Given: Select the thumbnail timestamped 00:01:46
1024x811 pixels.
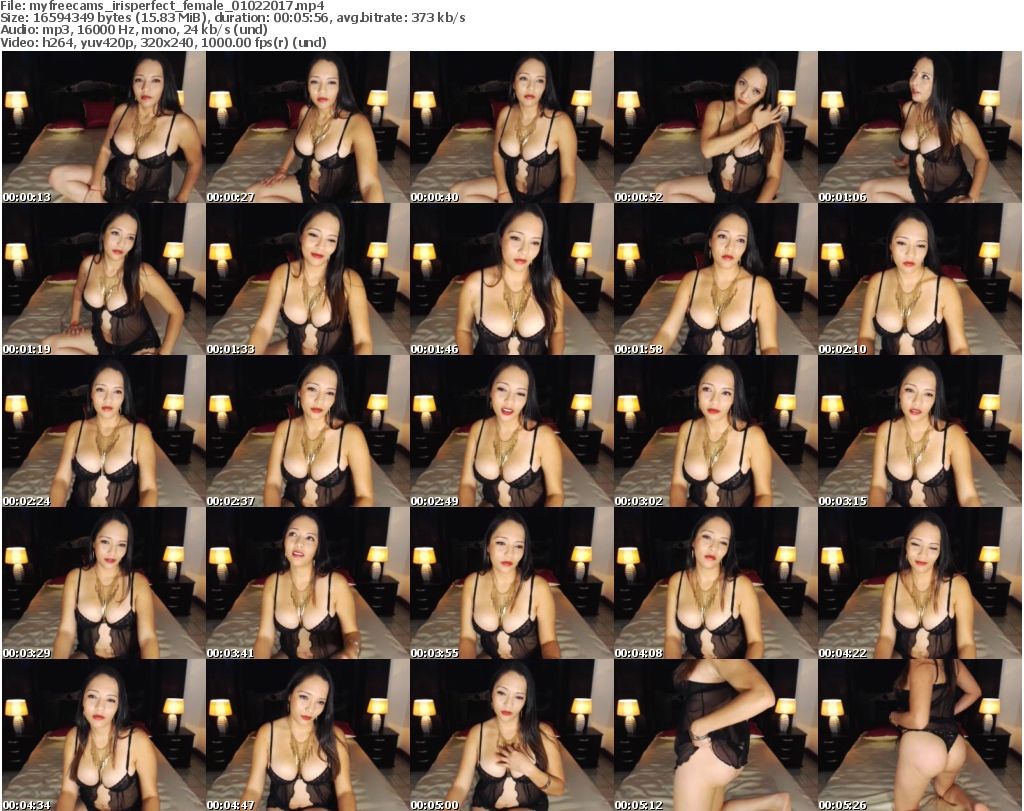Looking at the screenshot, I should (511, 279).
